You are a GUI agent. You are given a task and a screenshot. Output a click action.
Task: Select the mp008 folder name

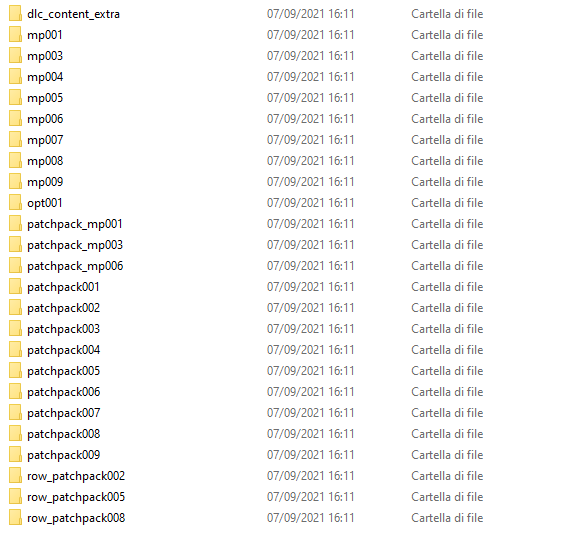45,161
